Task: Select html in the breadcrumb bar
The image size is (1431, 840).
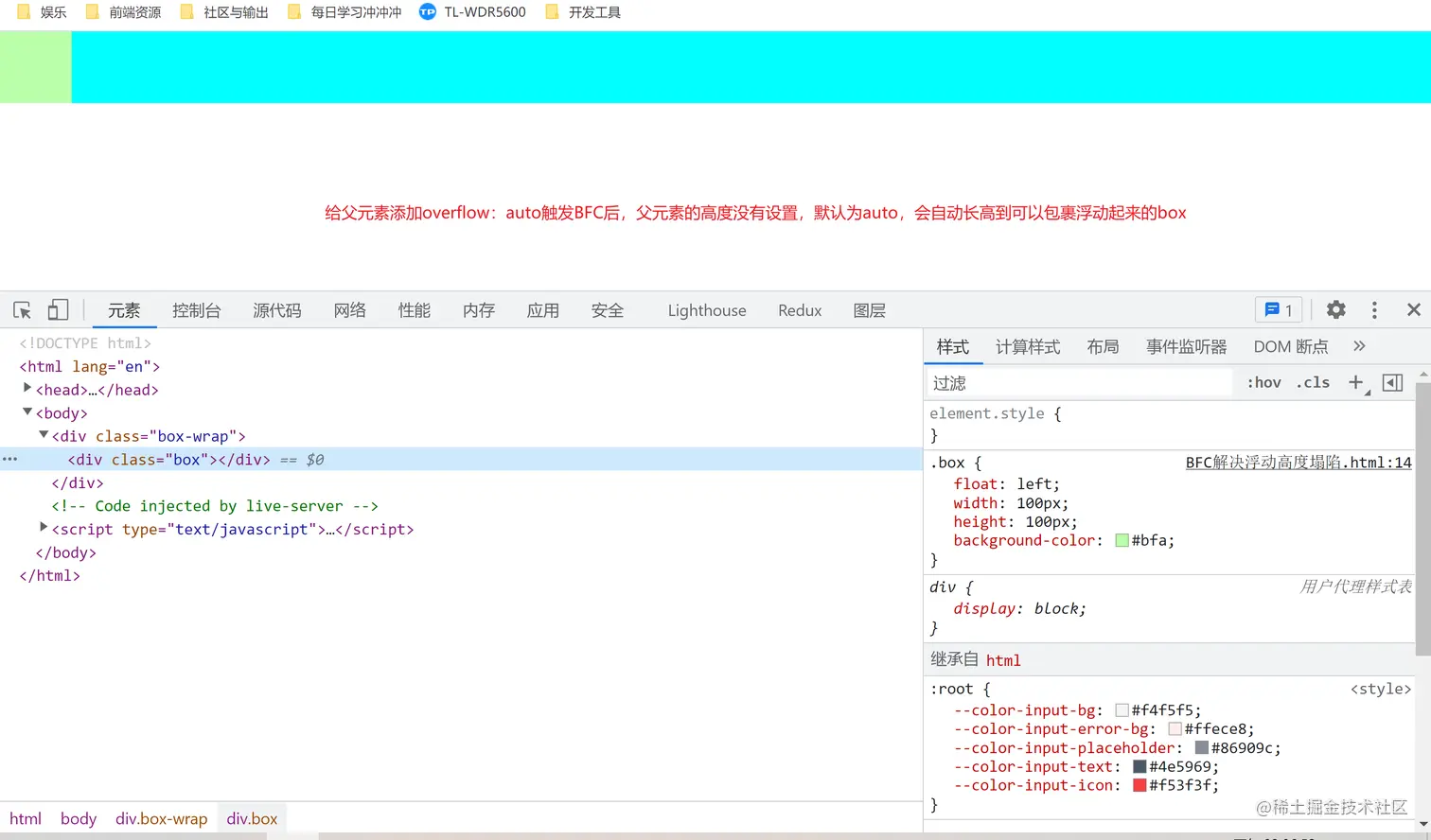Action: pyautogui.click(x=26, y=818)
